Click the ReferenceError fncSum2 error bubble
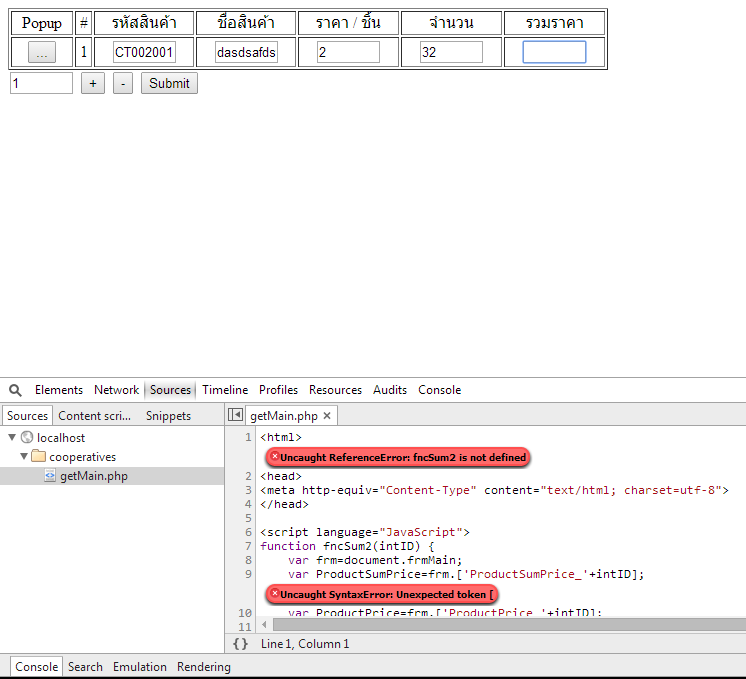The width and height of the screenshot is (746, 679). tap(398, 457)
